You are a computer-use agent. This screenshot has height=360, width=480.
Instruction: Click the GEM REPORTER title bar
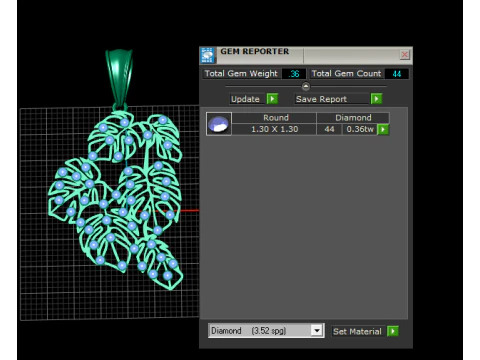click(x=306, y=55)
